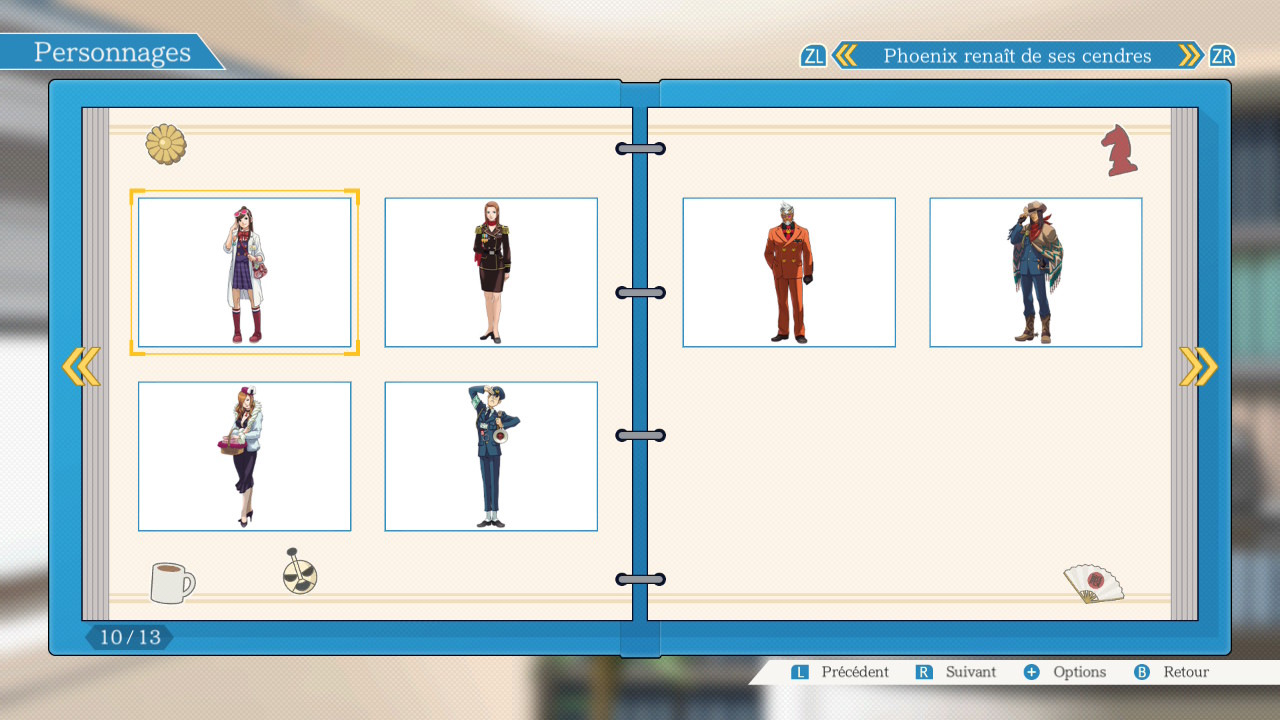Click the red chess knight sticker
Screen dimensions: 1280x720
[1119, 151]
